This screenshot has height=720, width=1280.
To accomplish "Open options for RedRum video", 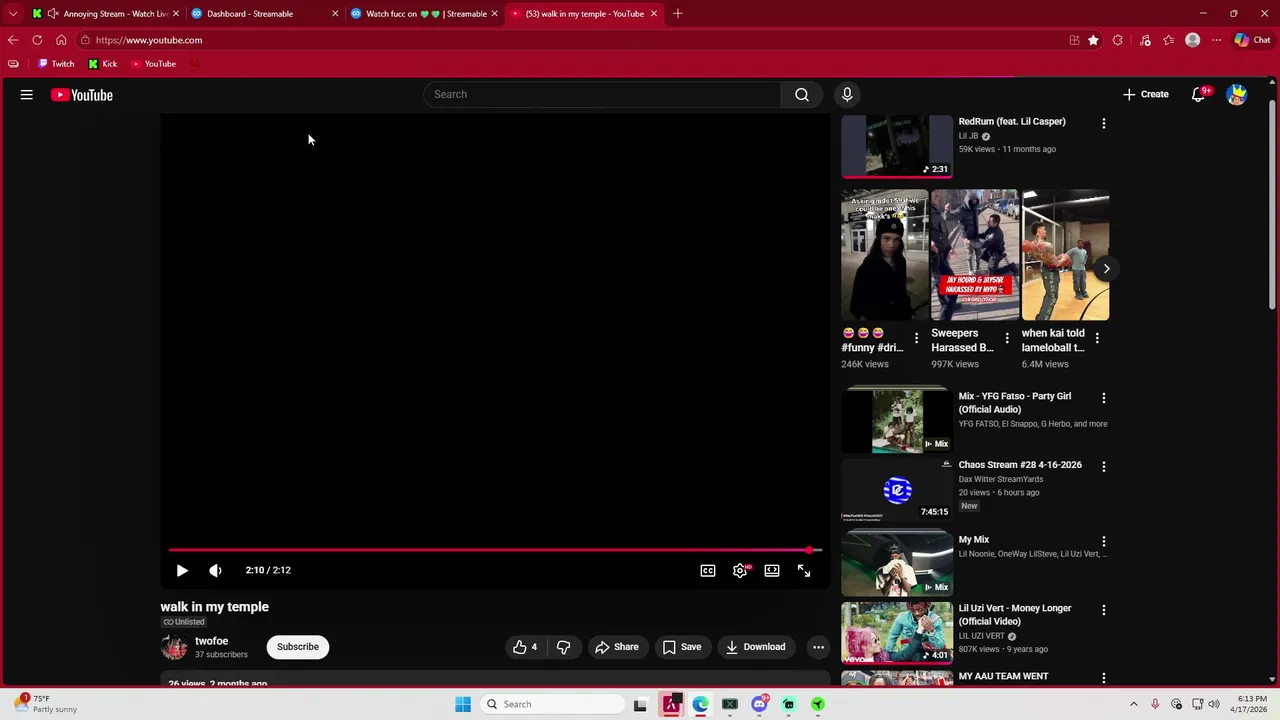I will pos(1104,123).
